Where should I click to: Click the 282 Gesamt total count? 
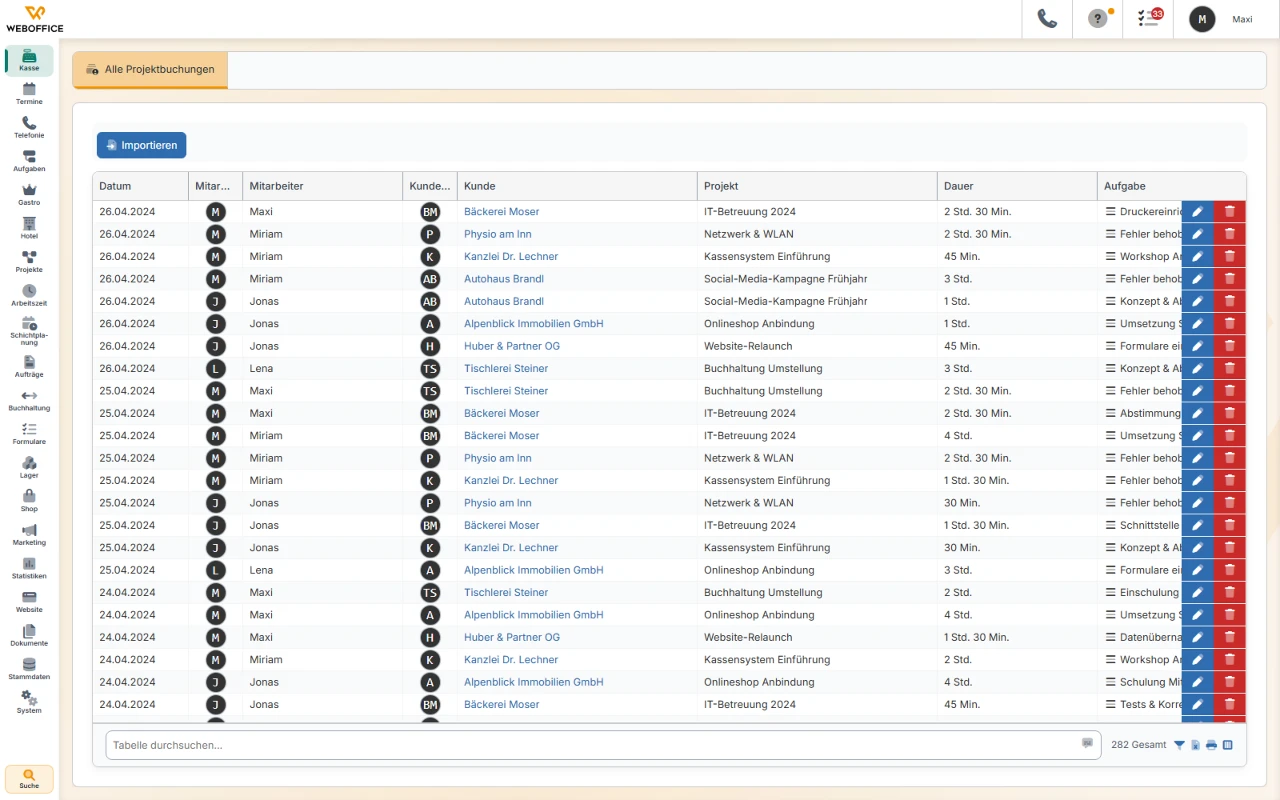tap(1139, 745)
